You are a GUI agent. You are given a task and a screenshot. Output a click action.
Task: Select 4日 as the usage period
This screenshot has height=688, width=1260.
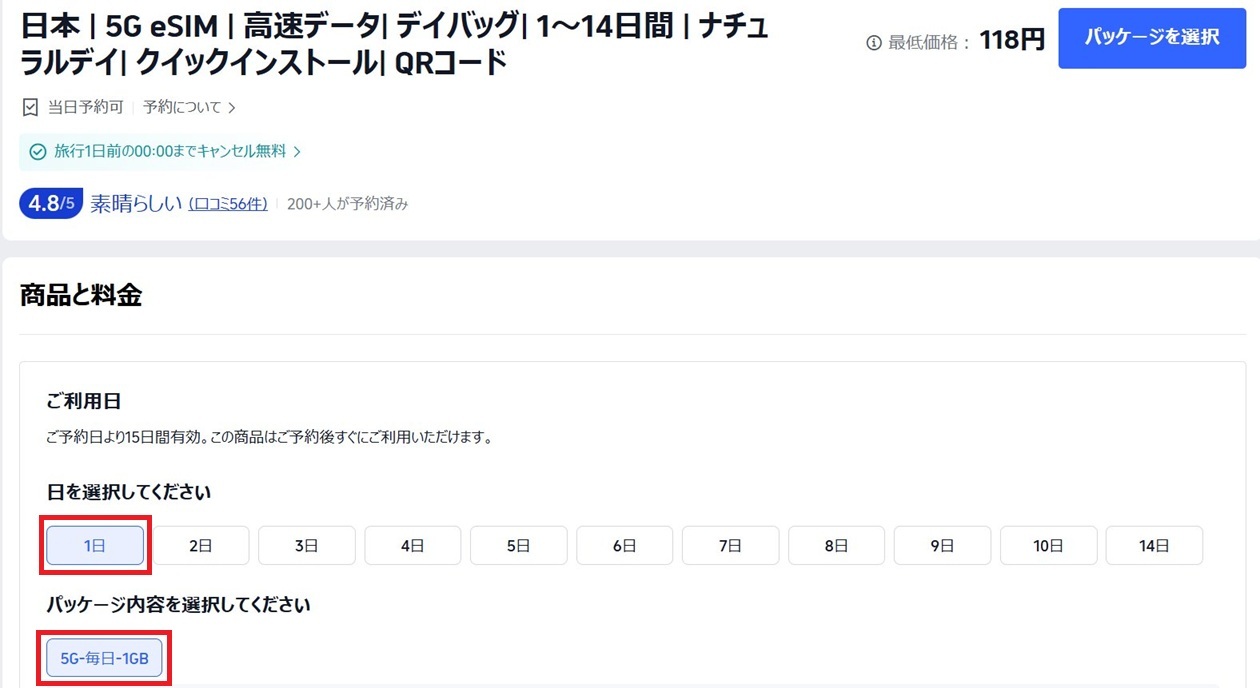coord(413,546)
